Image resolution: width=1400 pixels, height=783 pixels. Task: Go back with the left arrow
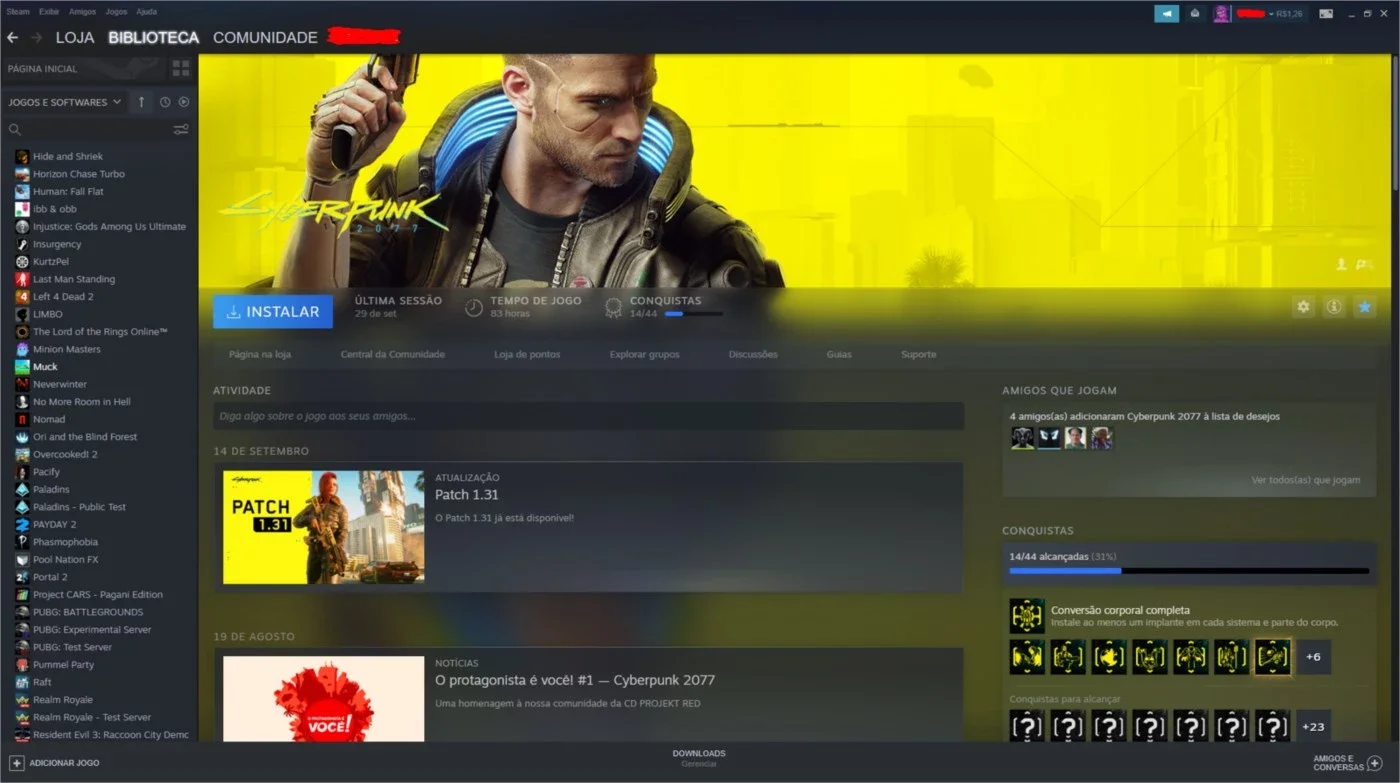pos(13,37)
